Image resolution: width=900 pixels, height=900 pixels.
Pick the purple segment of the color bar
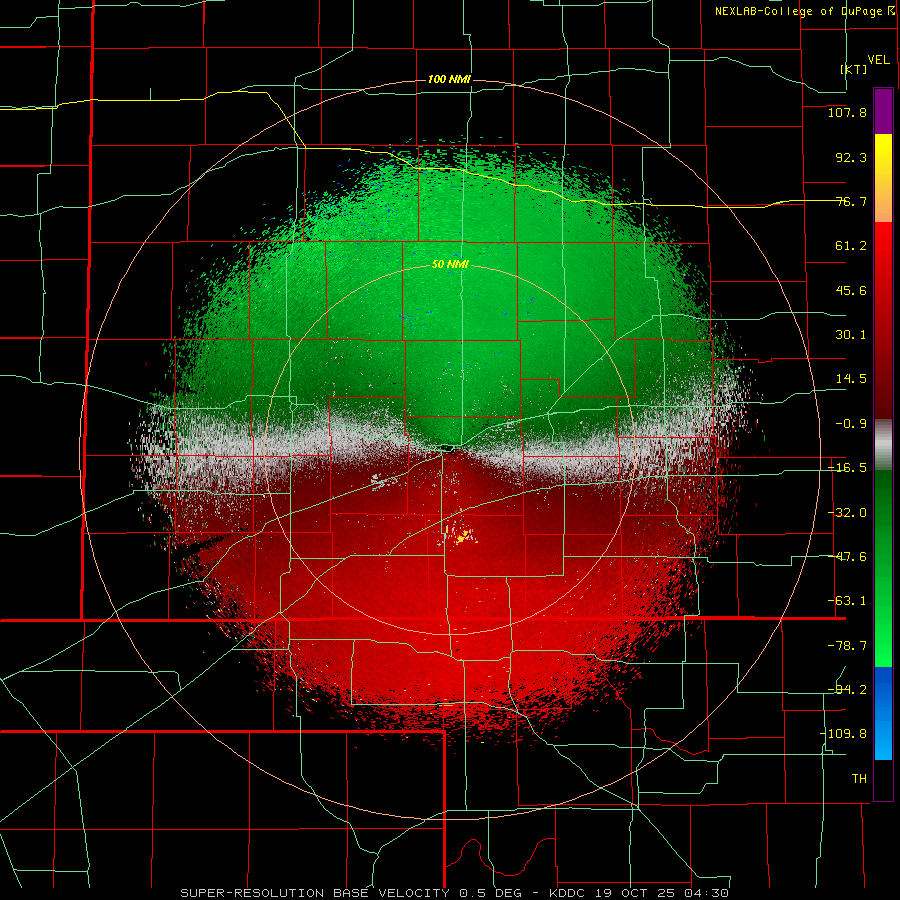click(x=883, y=111)
